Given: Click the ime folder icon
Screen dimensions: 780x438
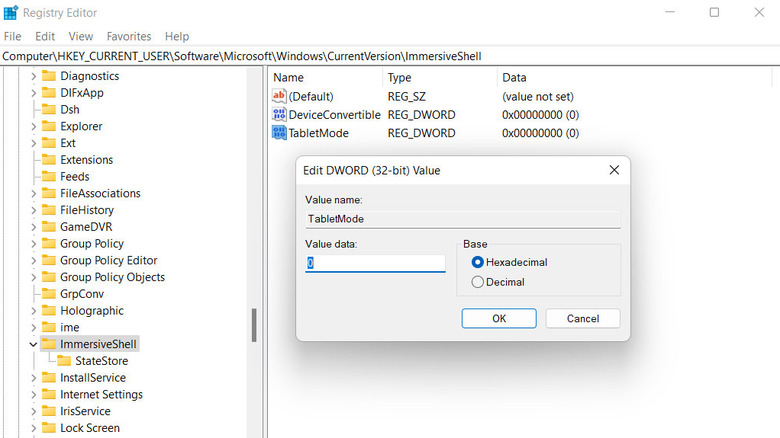Looking at the screenshot, I should pos(49,327).
